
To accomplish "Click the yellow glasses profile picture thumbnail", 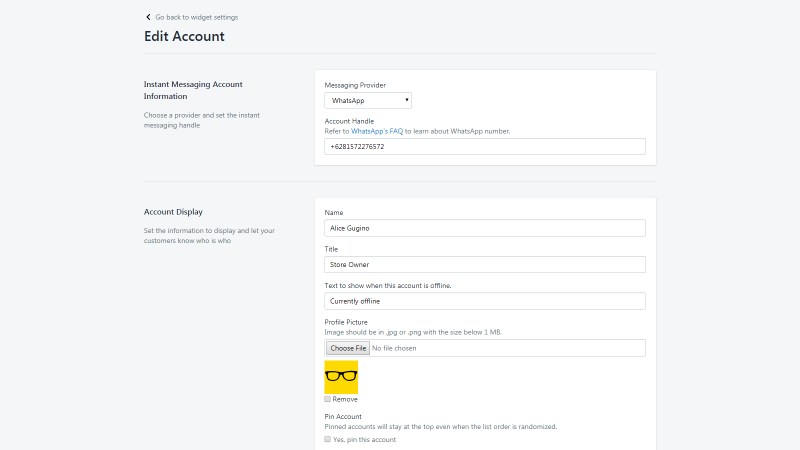I will click(x=341, y=377).
